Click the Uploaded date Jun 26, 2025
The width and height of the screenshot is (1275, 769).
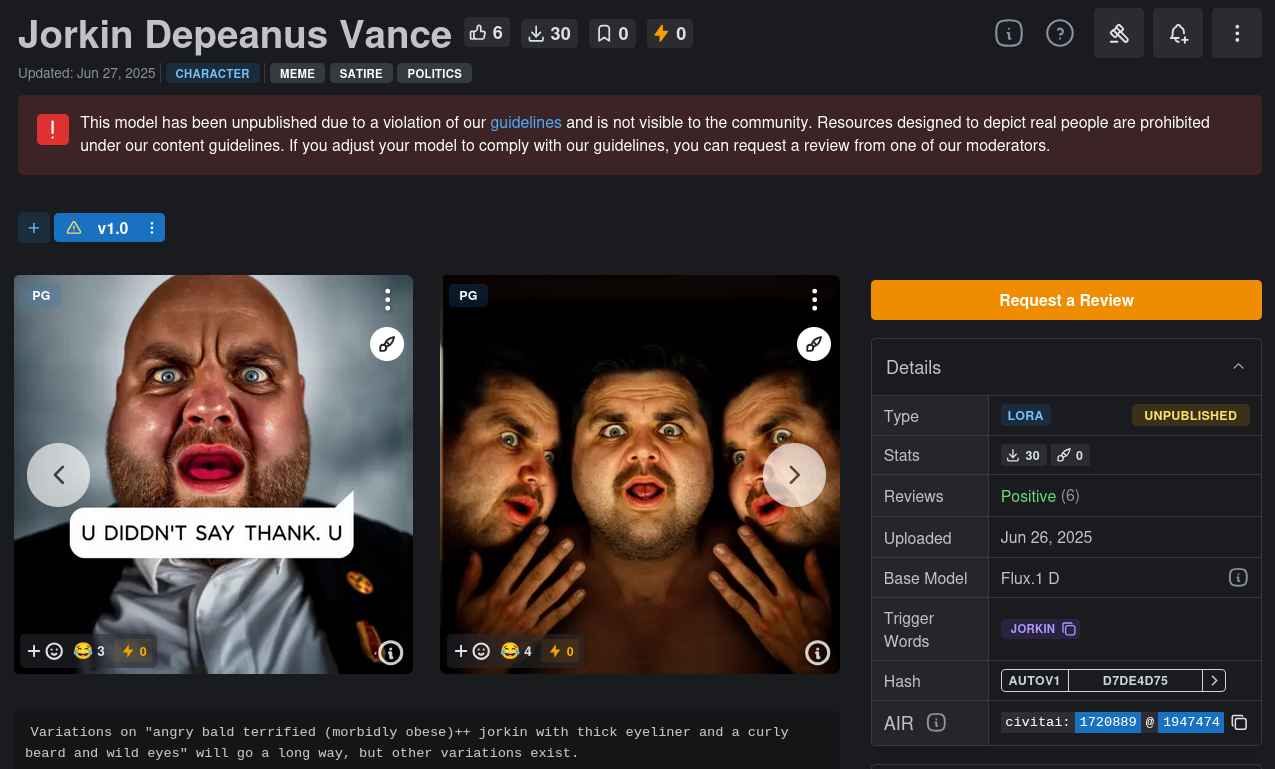[x=1046, y=537]
